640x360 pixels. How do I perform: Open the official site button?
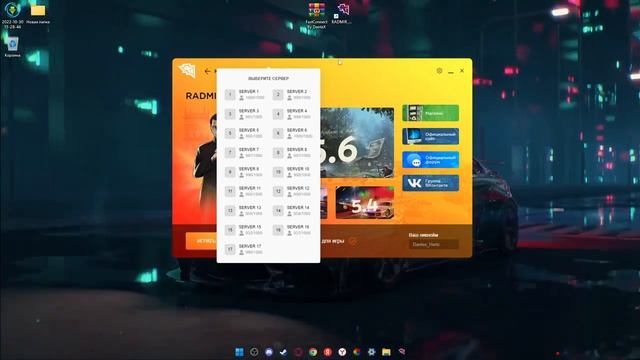[430, 136]
